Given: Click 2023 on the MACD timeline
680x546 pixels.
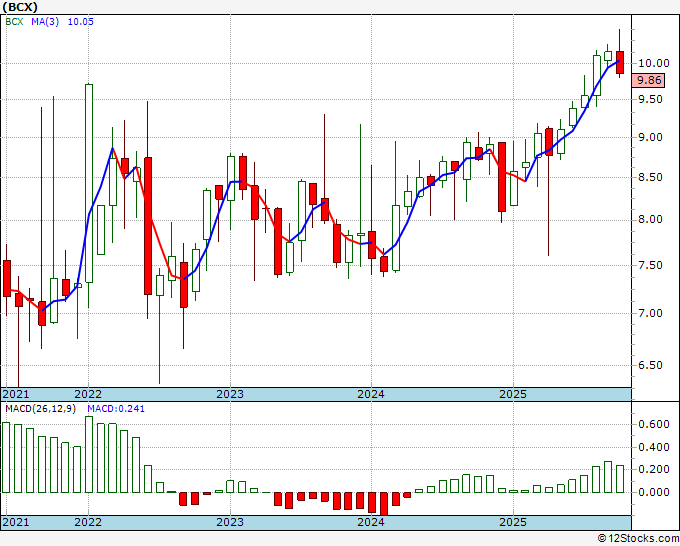Looking at the screenshot, I should click(x=230, y=522).
